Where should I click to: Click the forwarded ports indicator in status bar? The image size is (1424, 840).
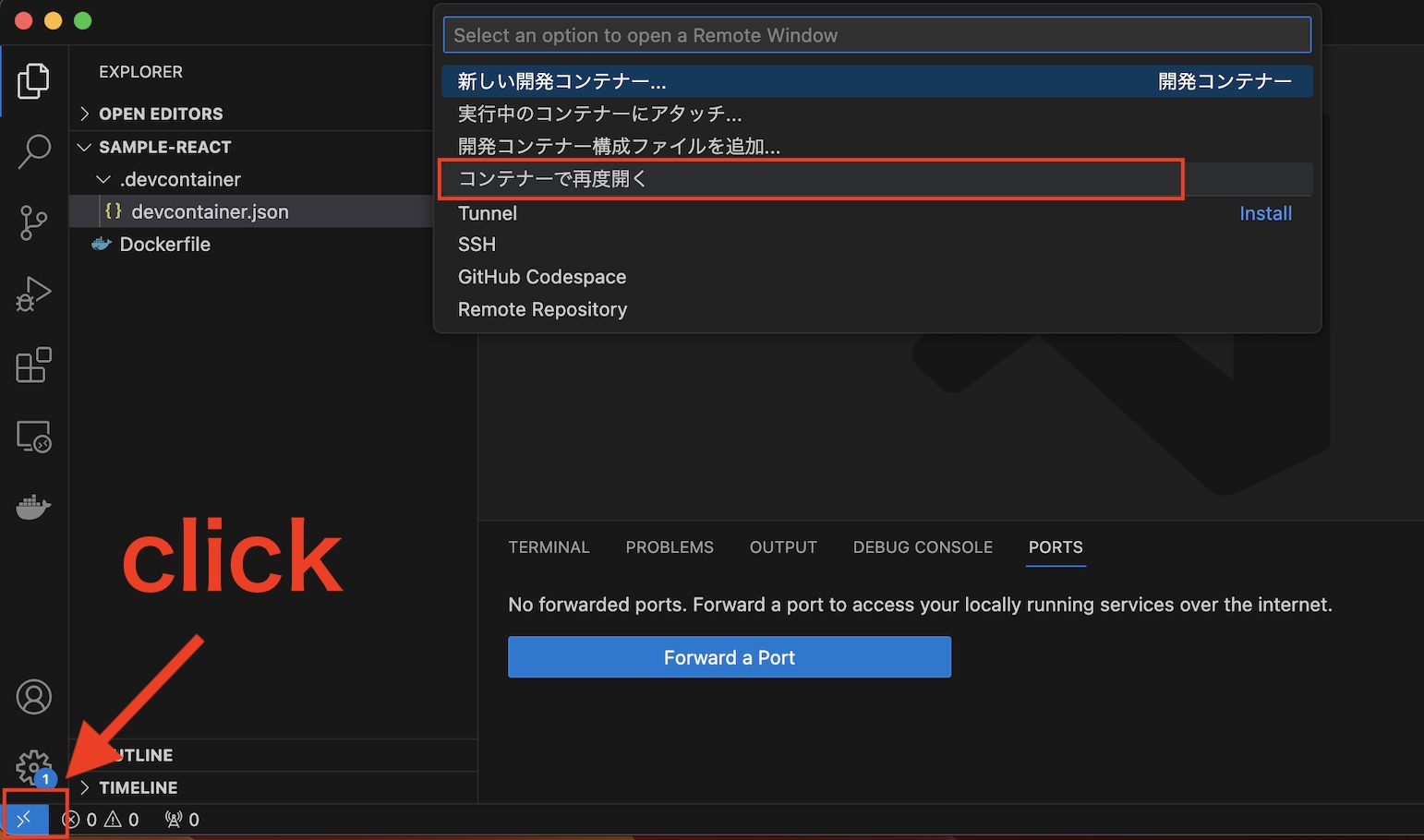pyautogui.click(x=182, y=820)
